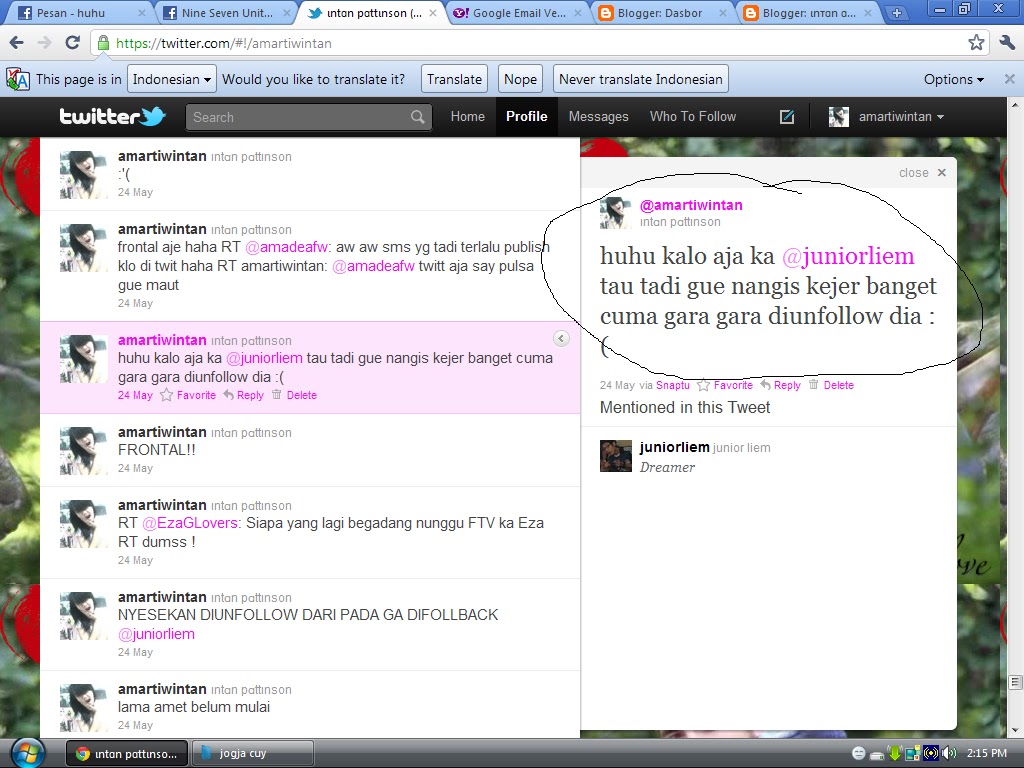Click the amartiwintan avatar in the top bar
The image size is (1024, 768).
tap(839, 117)
